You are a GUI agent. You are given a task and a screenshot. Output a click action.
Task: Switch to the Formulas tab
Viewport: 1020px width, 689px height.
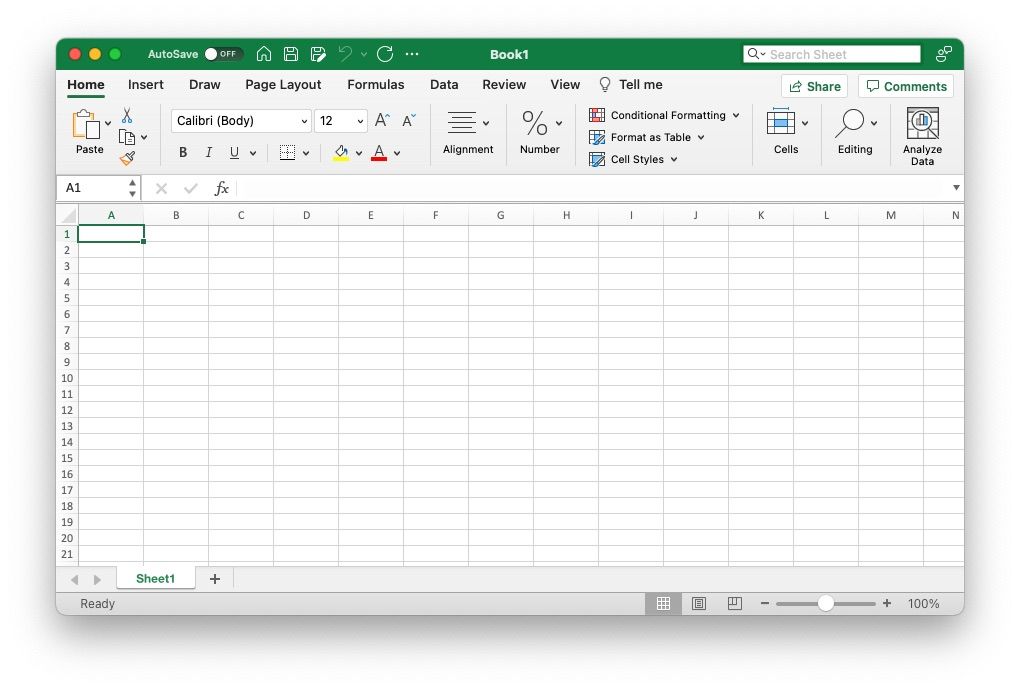376,84
